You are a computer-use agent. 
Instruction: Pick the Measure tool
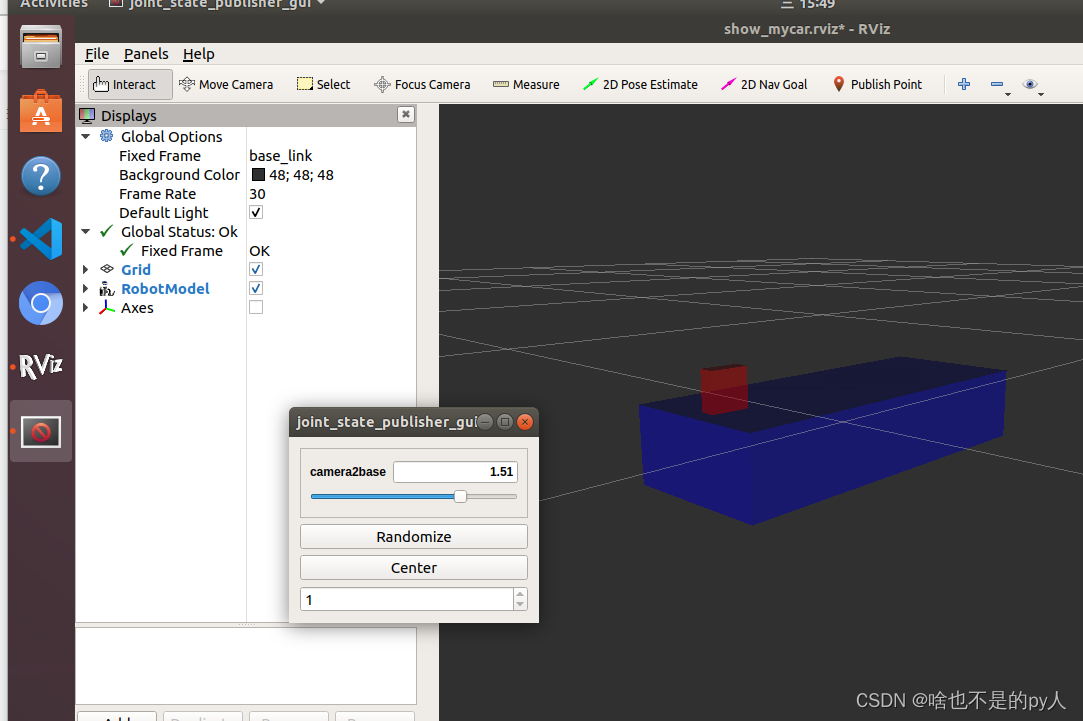526,84
